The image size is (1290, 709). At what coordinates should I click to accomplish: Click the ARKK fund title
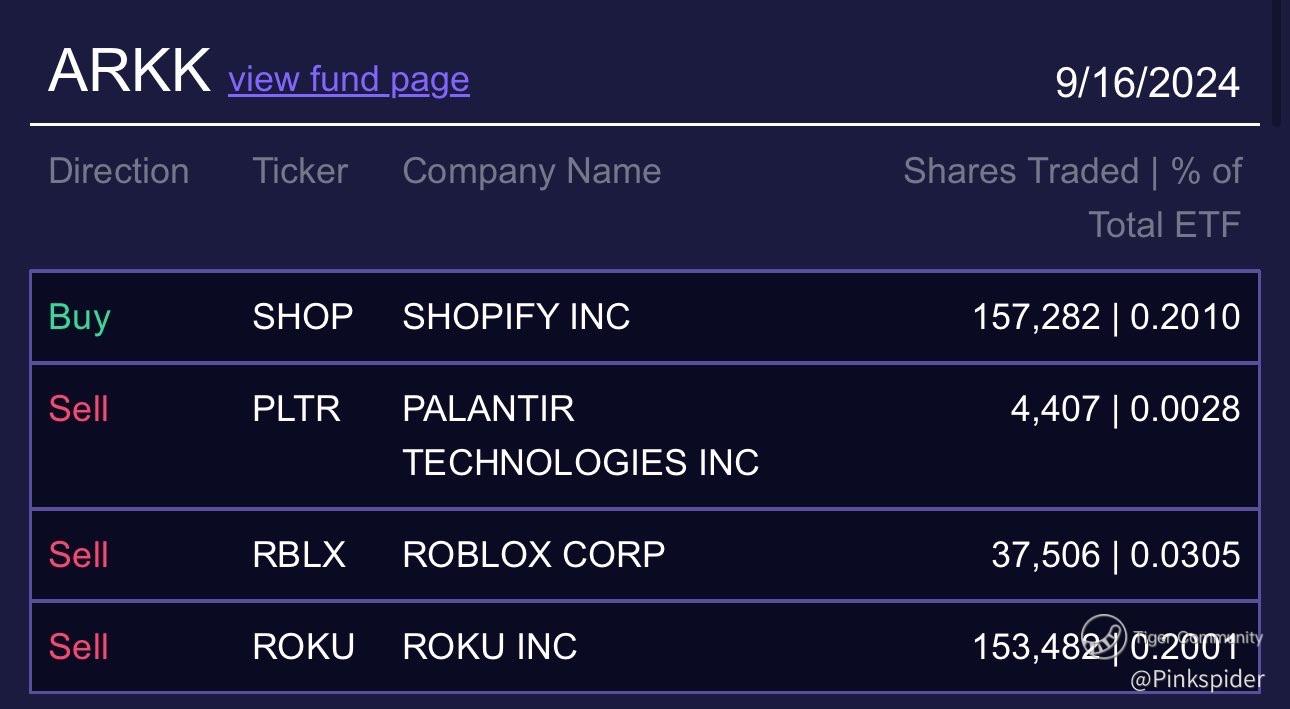129,72
